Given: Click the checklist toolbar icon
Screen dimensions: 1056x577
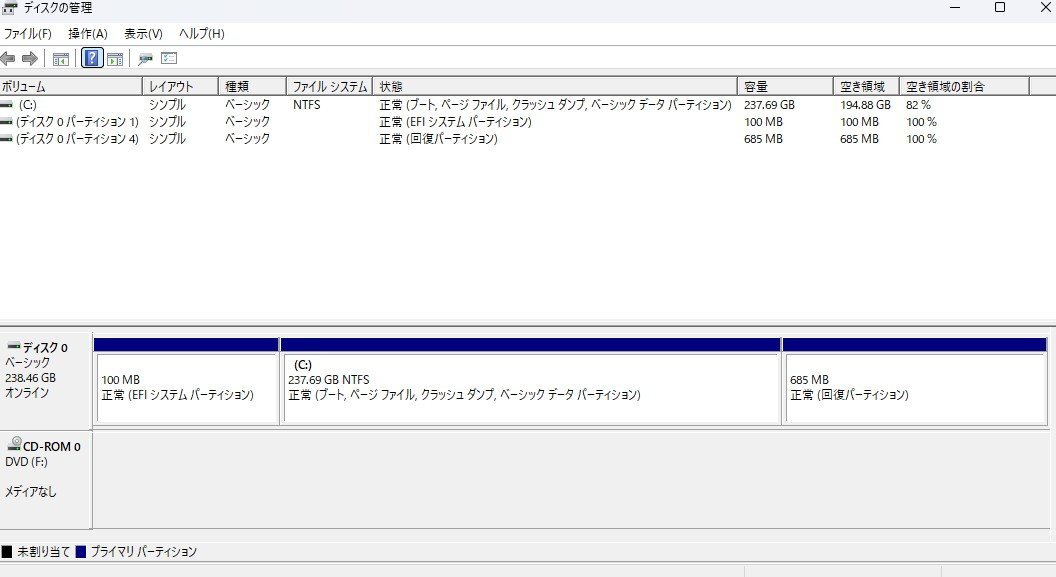Looking at the screenshot, I should pyautogui.click(x=170, y=58).
